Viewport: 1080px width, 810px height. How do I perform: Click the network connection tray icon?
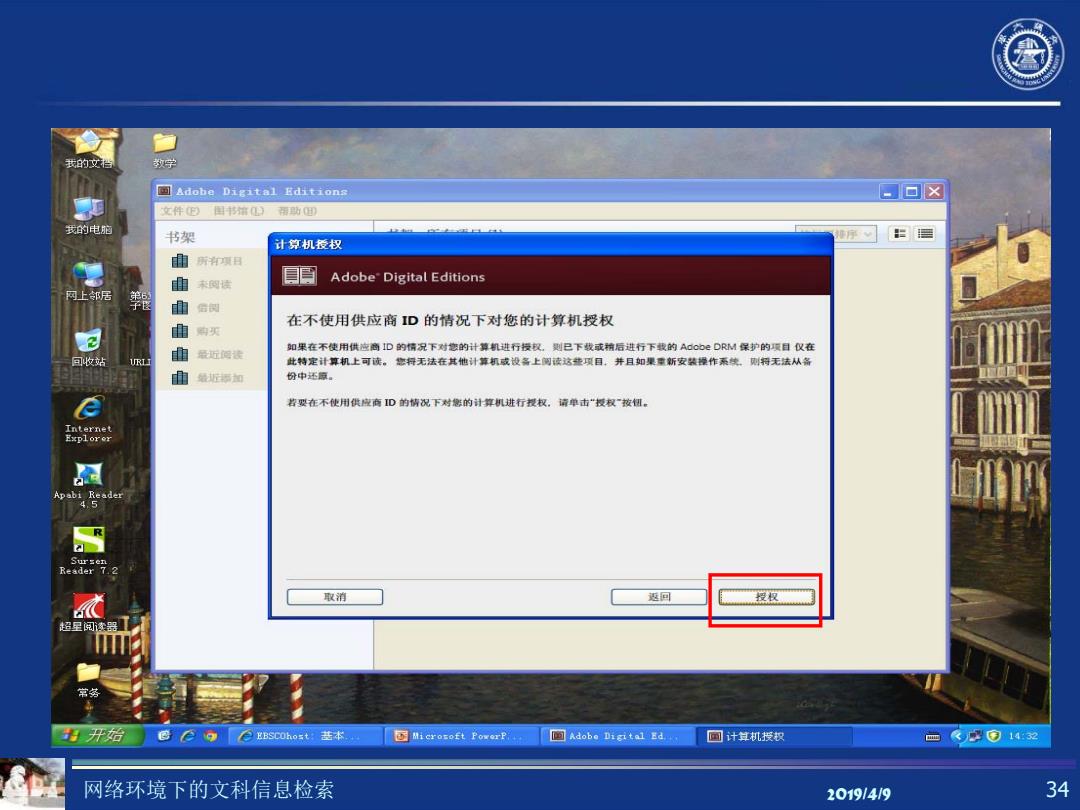click(x=975, y=736)
